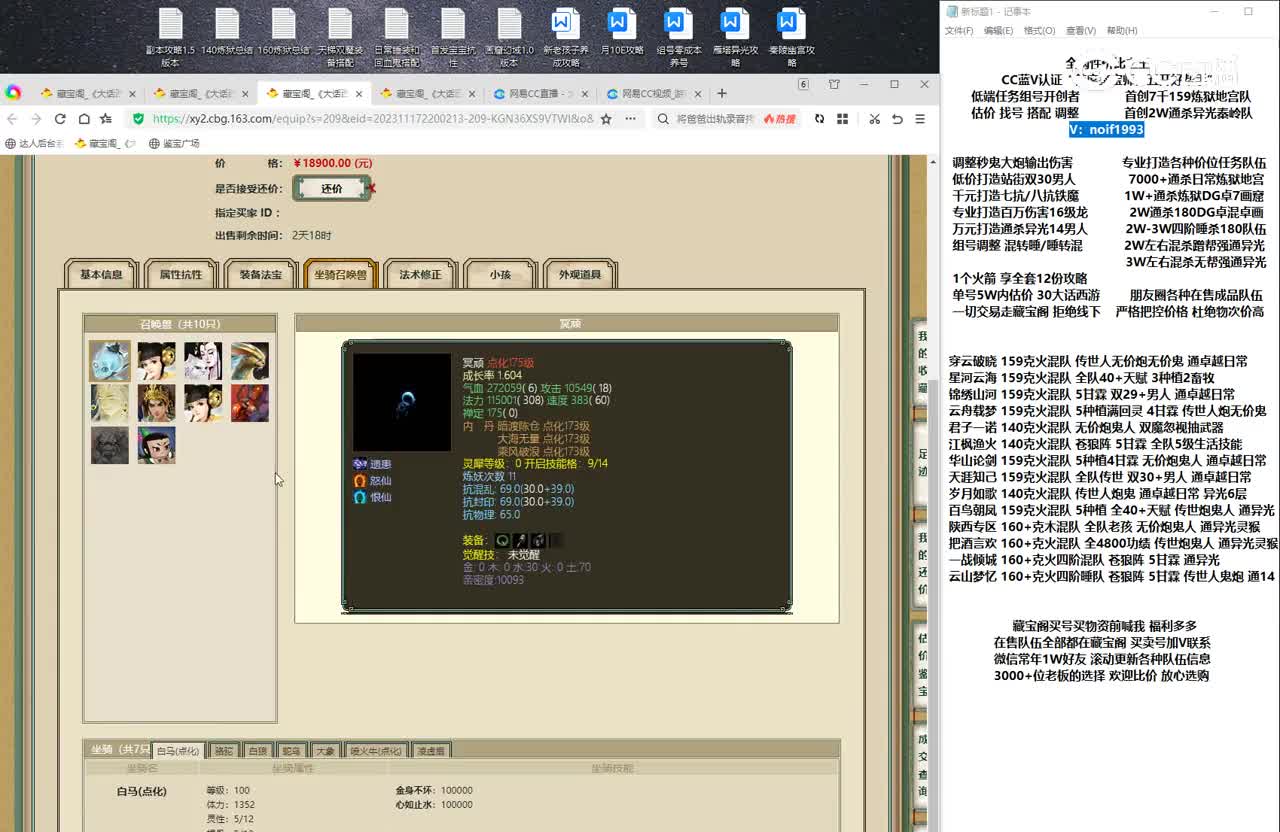The height and width of the screenshot is (832, 1280).
Task: Select the 骆驼 mount tab
Action: [x=223, y=751]
